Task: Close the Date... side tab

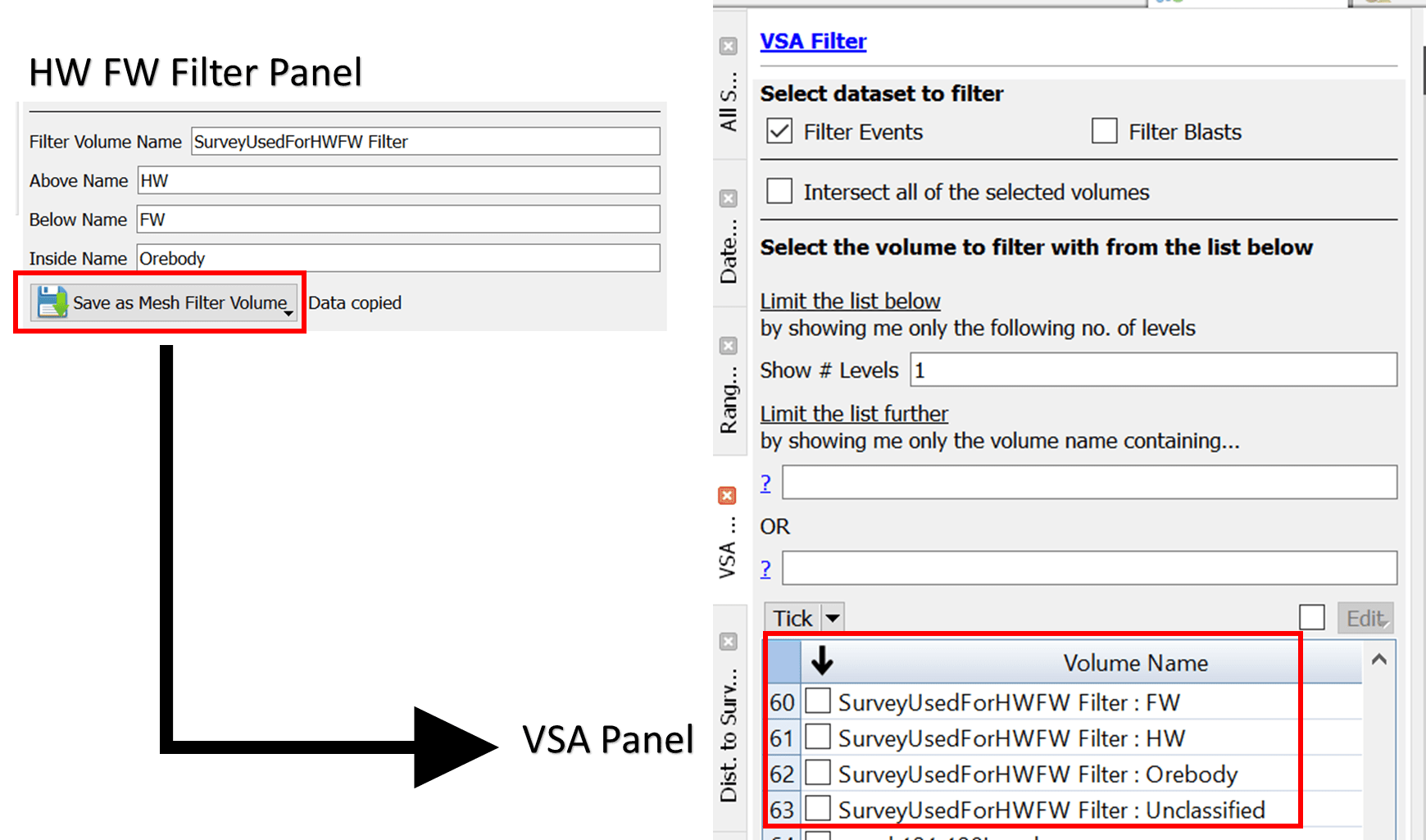Action: tap(728, 198)
